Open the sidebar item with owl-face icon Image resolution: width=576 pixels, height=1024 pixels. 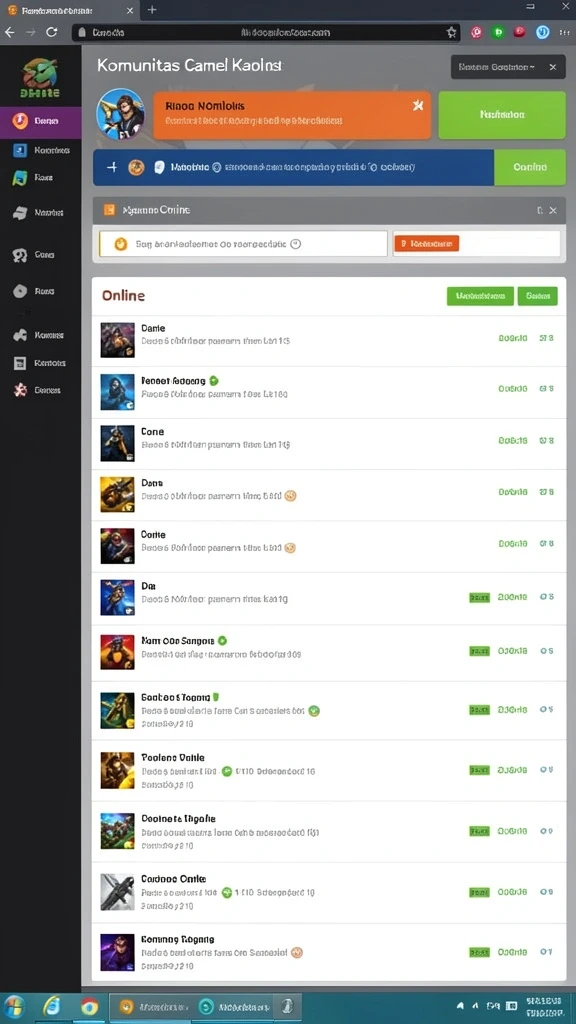[34, 255]
